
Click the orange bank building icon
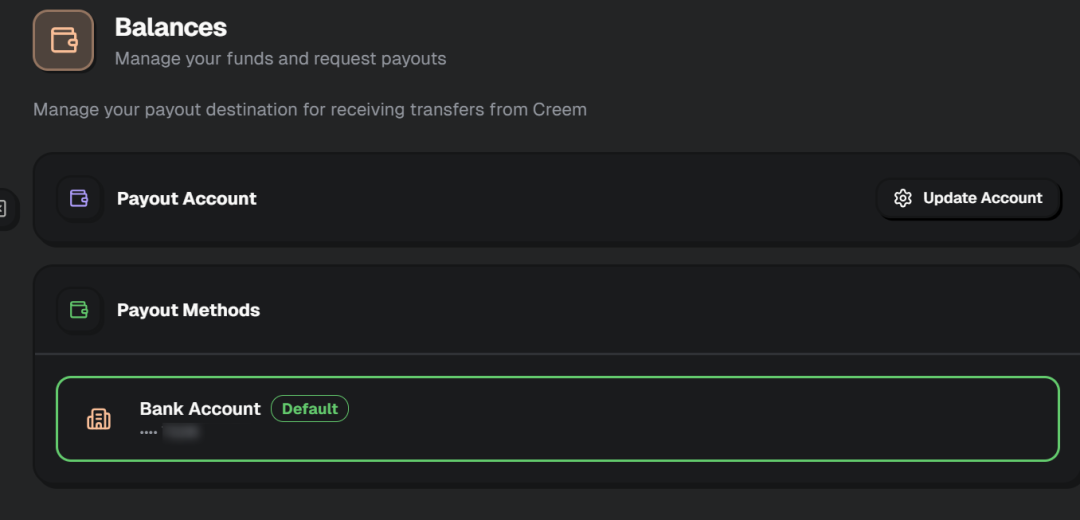[99, 419]
